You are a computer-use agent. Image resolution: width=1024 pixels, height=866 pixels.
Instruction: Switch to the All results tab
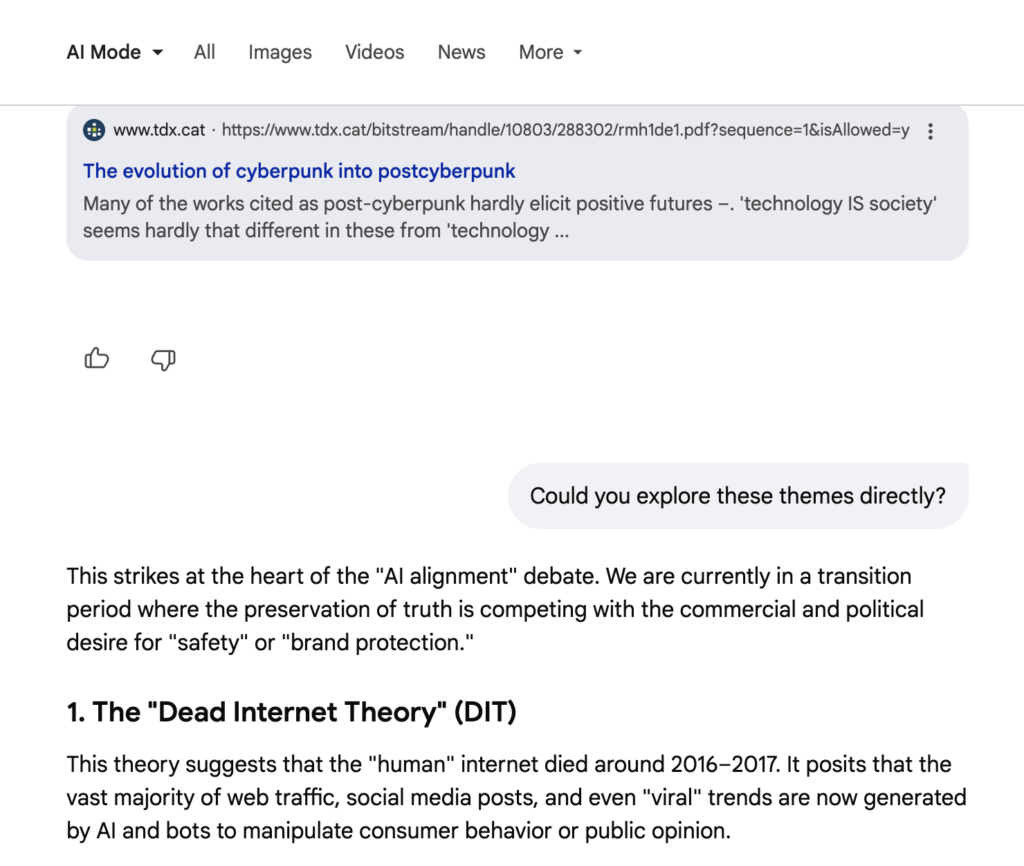(205, 52)
